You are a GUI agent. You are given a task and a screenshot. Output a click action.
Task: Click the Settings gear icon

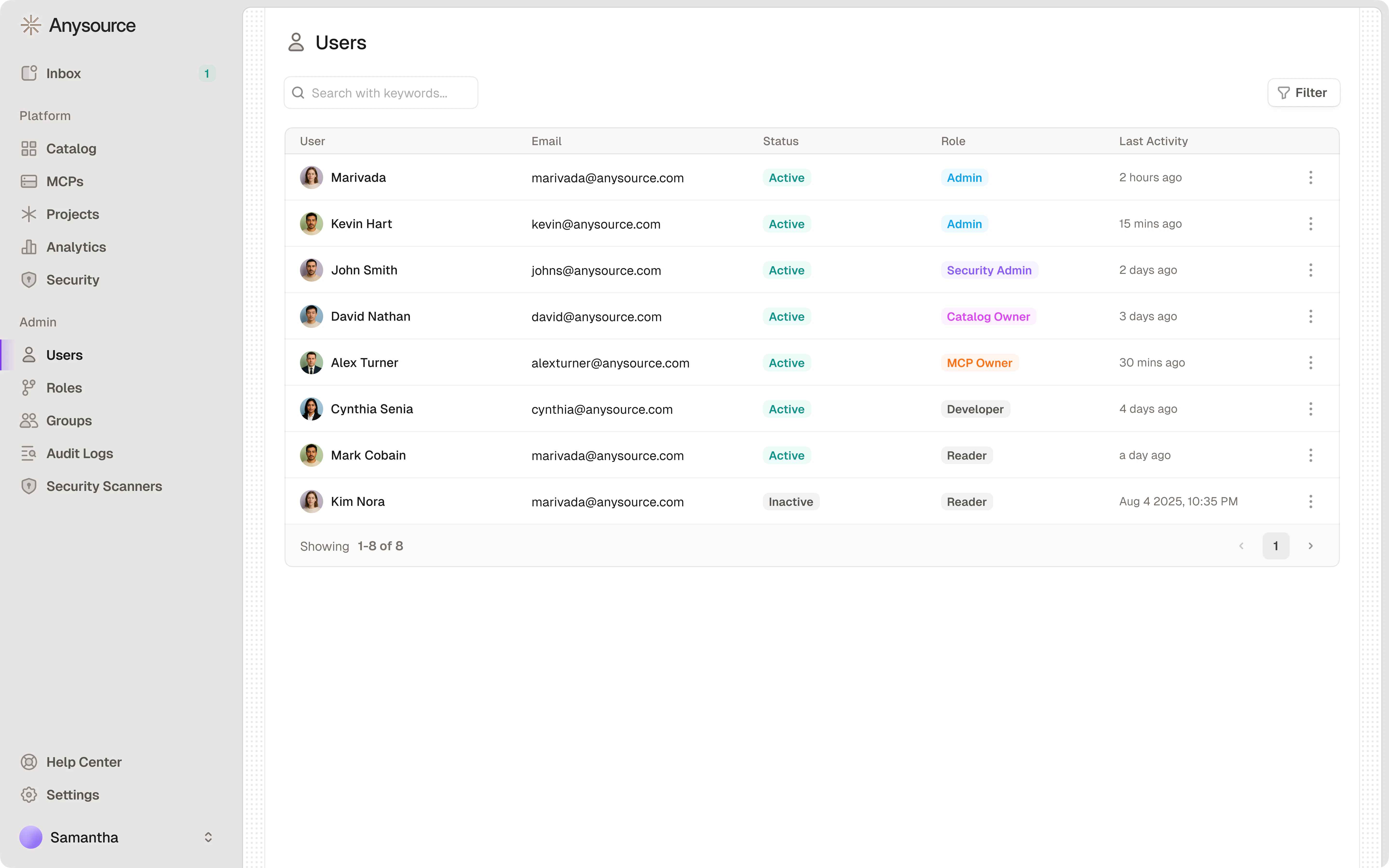pyautogui.click(x=29, y=794)
